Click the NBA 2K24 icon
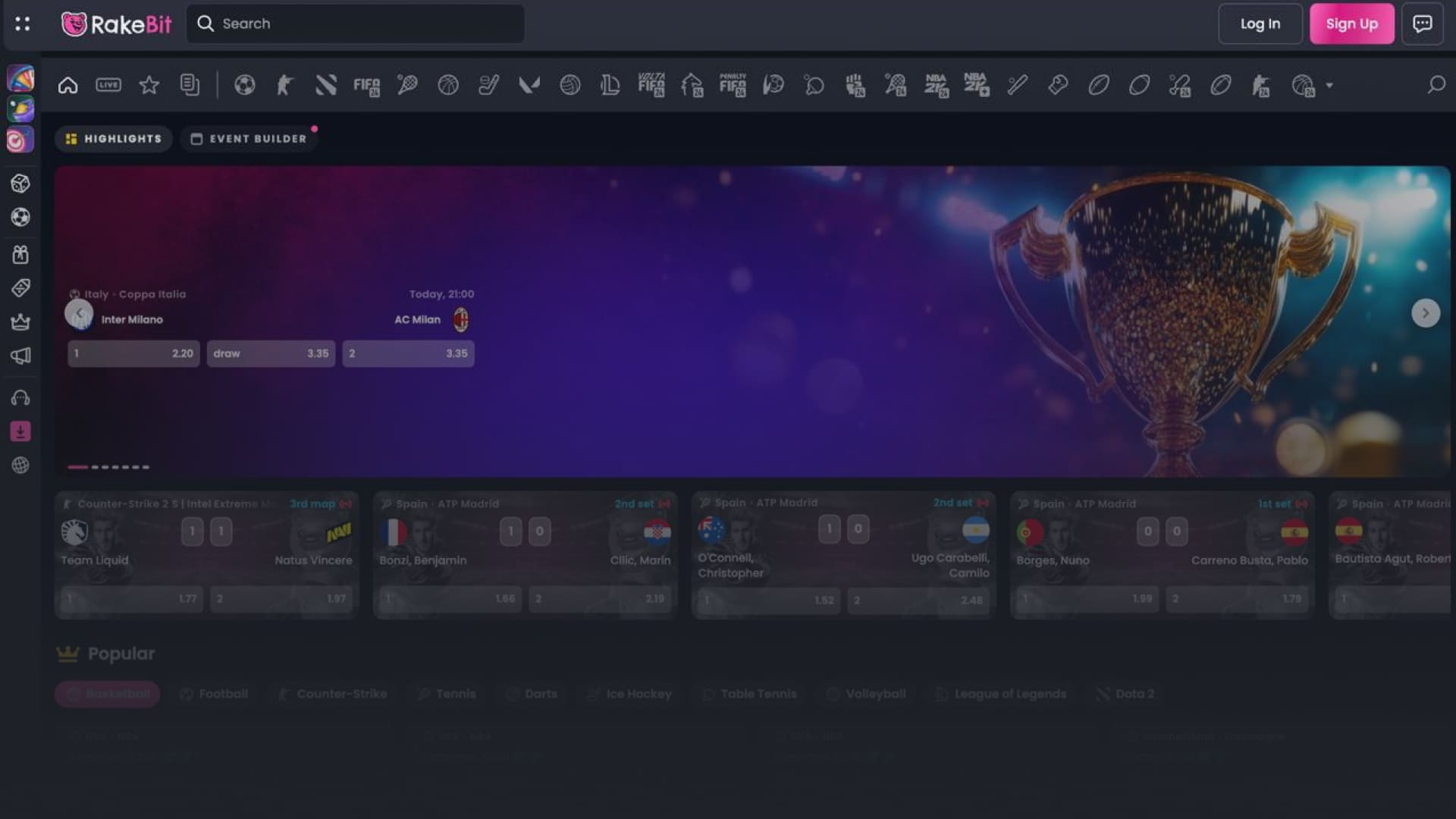This screenshot has width=1456, height=819. [x=936, y=85]
